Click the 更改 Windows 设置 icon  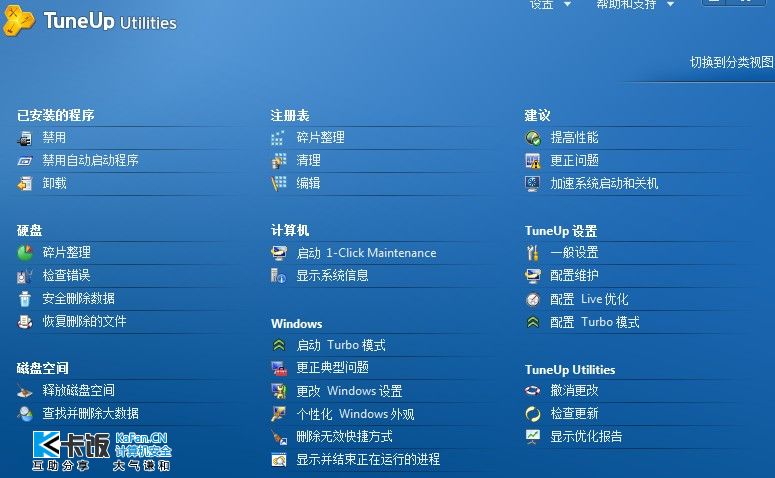[x=279, y=391]
